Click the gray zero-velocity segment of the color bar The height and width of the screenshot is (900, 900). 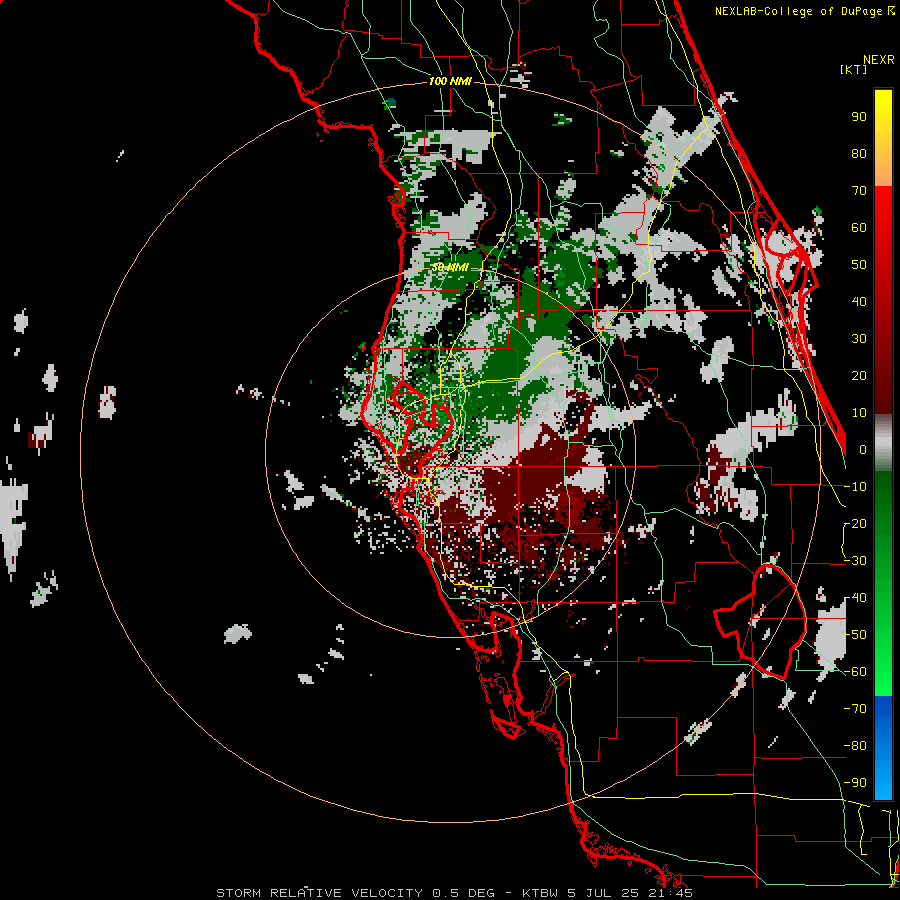[883, 443]
